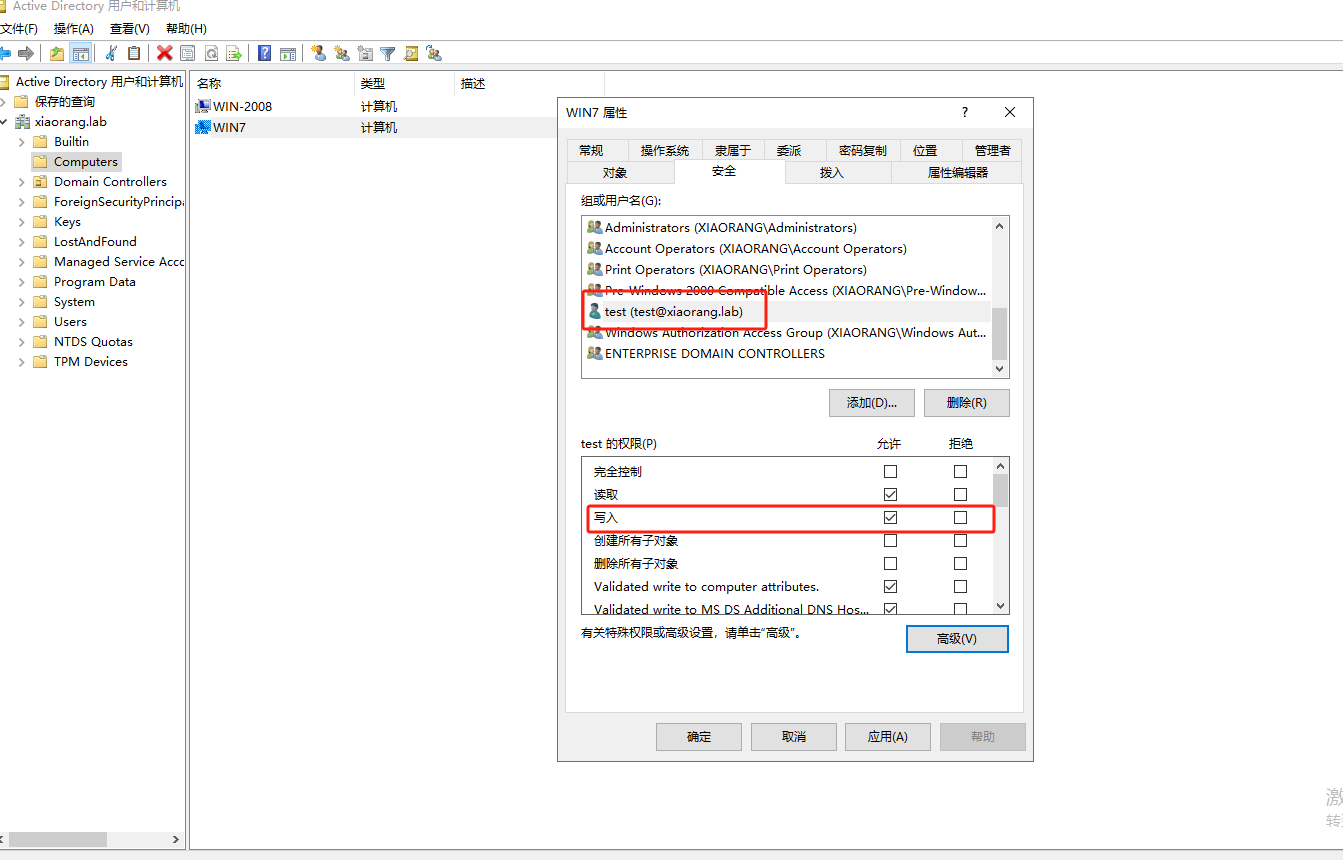The width and height of the screenshot is (1343, 860).
Task: Click the question mark in the WIN7 dialog title bar
Action: point(965,112)
